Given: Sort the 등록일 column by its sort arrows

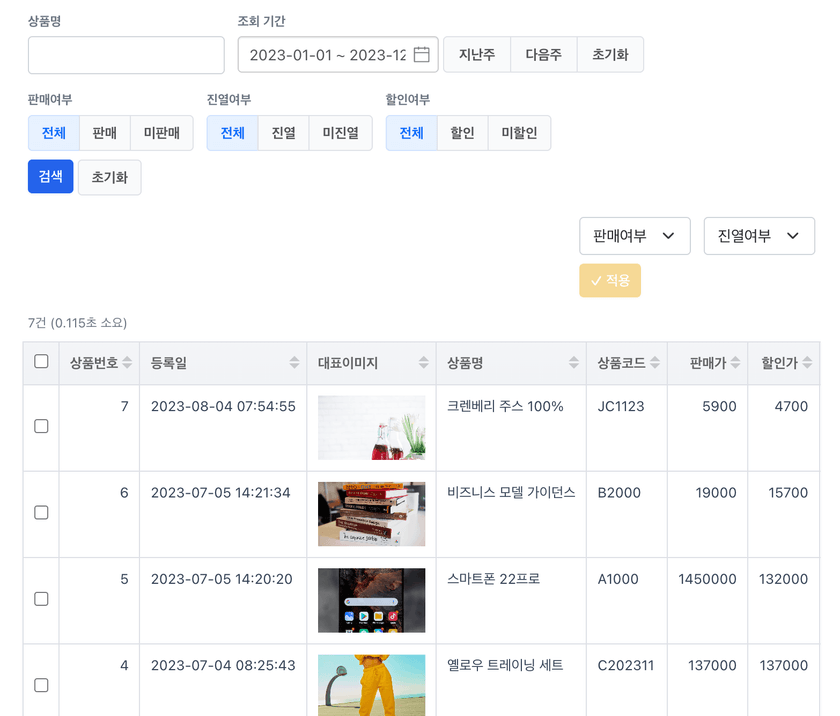Looking at the screenshot, I should (x=292, y=363).
